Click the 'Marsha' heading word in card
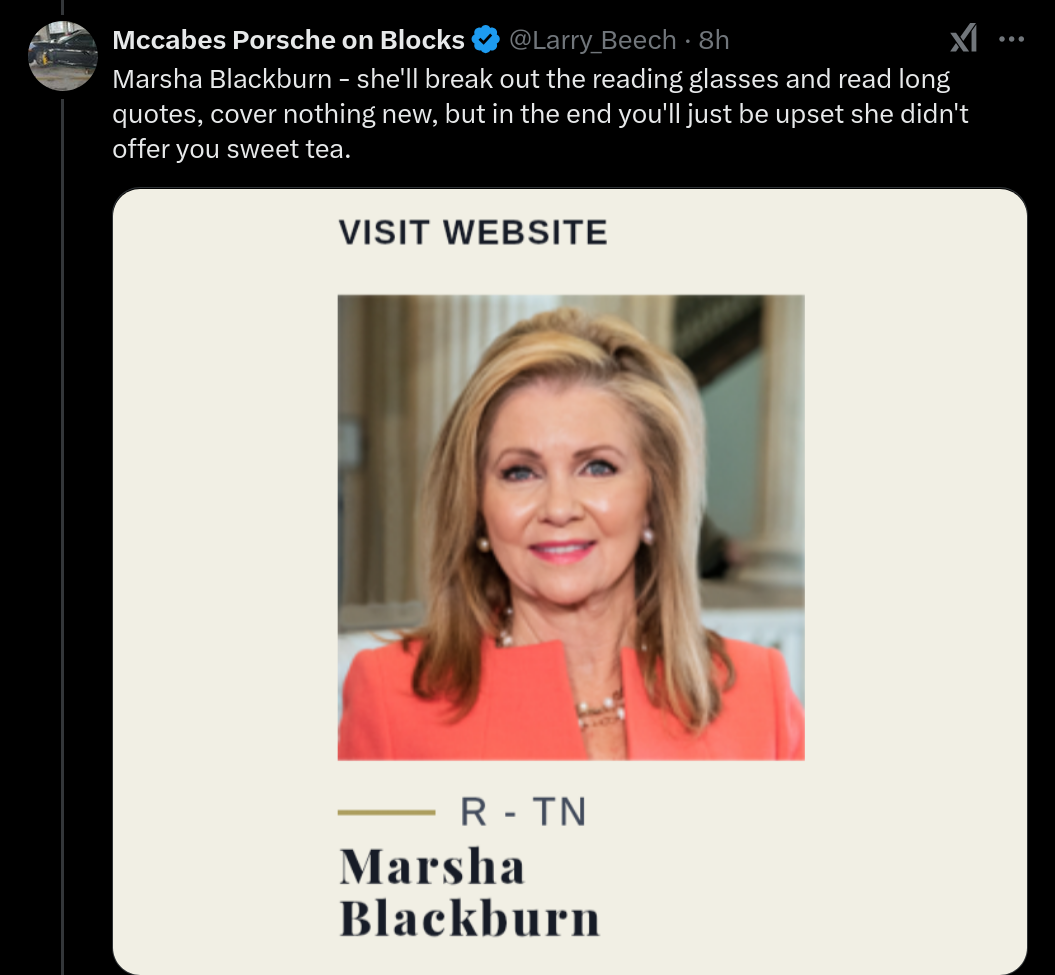 pyautogui.click(x=432, y=866)
